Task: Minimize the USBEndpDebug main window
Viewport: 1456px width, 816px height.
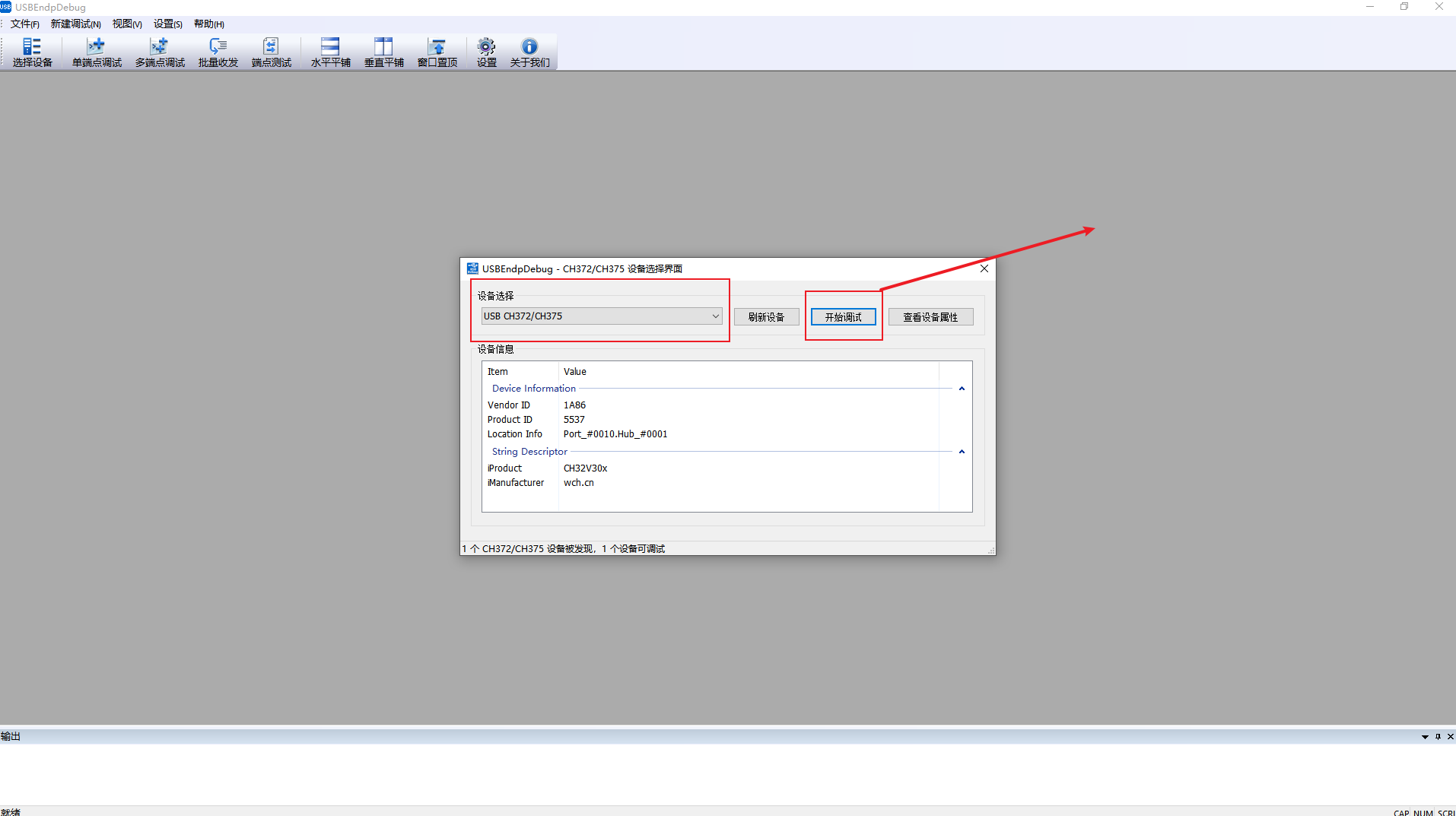Action: pyautogui.click(x=1370, y=7)
